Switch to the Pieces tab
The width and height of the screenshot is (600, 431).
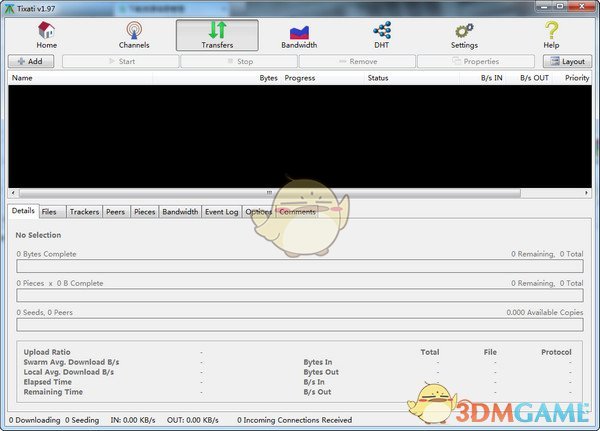tap(144, 212)
